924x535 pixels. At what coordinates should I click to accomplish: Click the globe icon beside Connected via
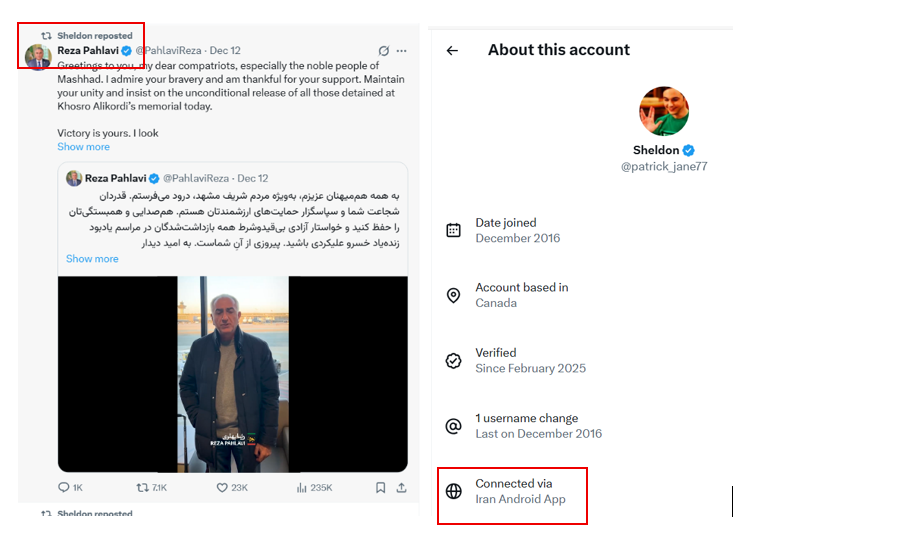(453, 491)
